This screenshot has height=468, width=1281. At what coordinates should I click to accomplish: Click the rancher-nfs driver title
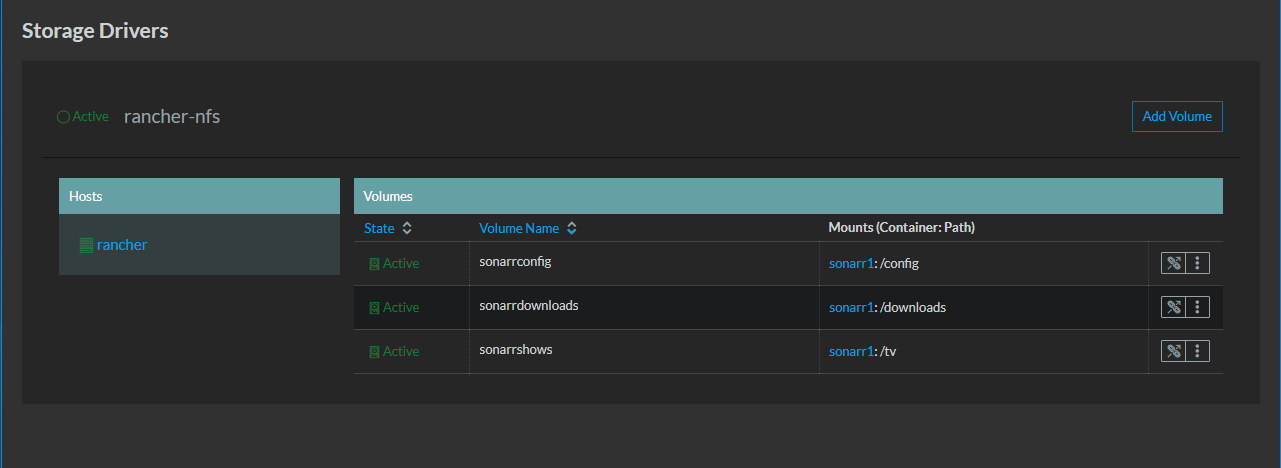point(172,117)
